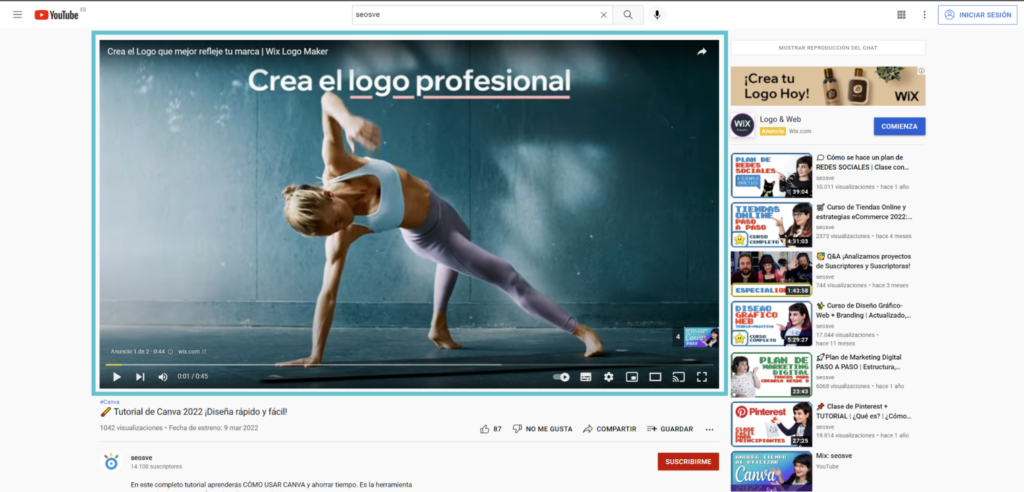Click the Wix Logo & Web avatar
The image size is (1024, 492).
pyautogui.click(x=743, y=125)
